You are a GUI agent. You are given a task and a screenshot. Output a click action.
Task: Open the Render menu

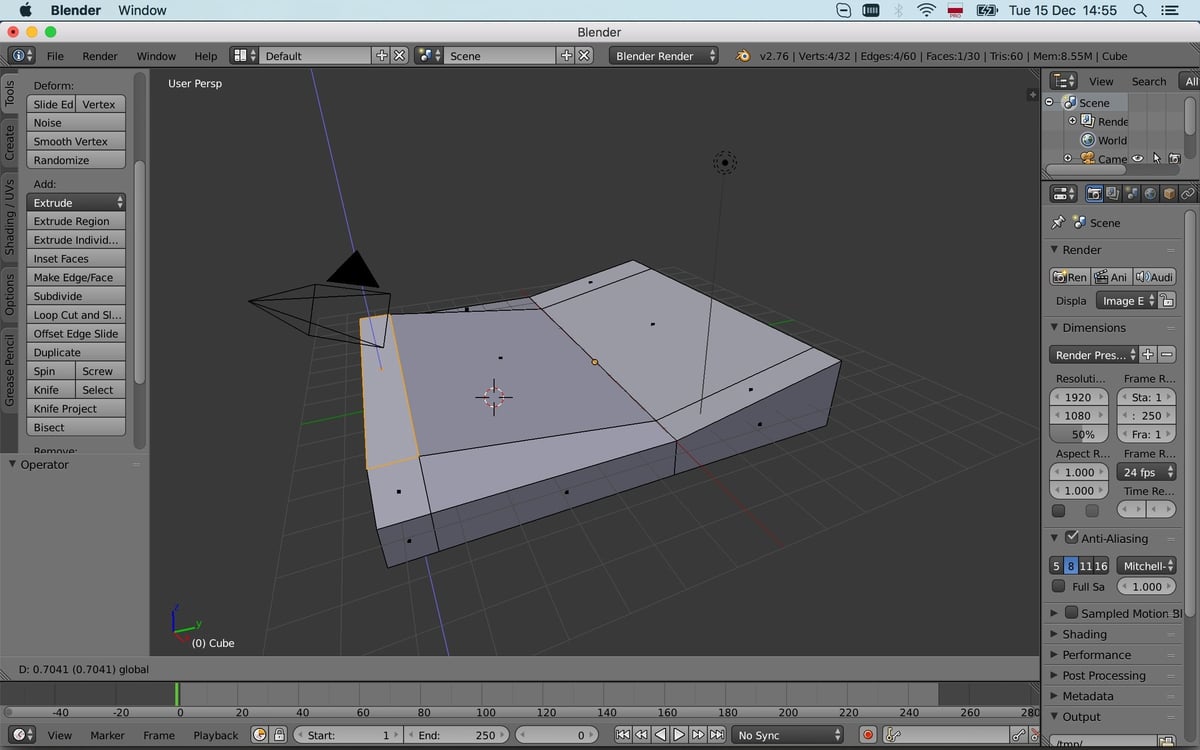[99, 56]
